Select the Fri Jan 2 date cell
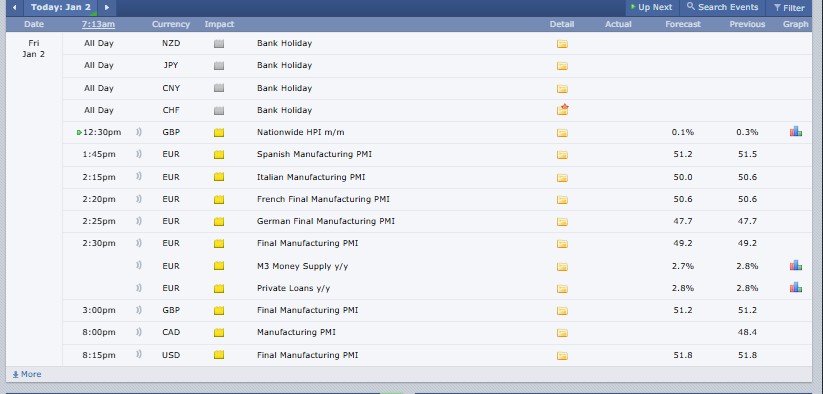This screenshot has width=823, height=394. pos(34,49)
